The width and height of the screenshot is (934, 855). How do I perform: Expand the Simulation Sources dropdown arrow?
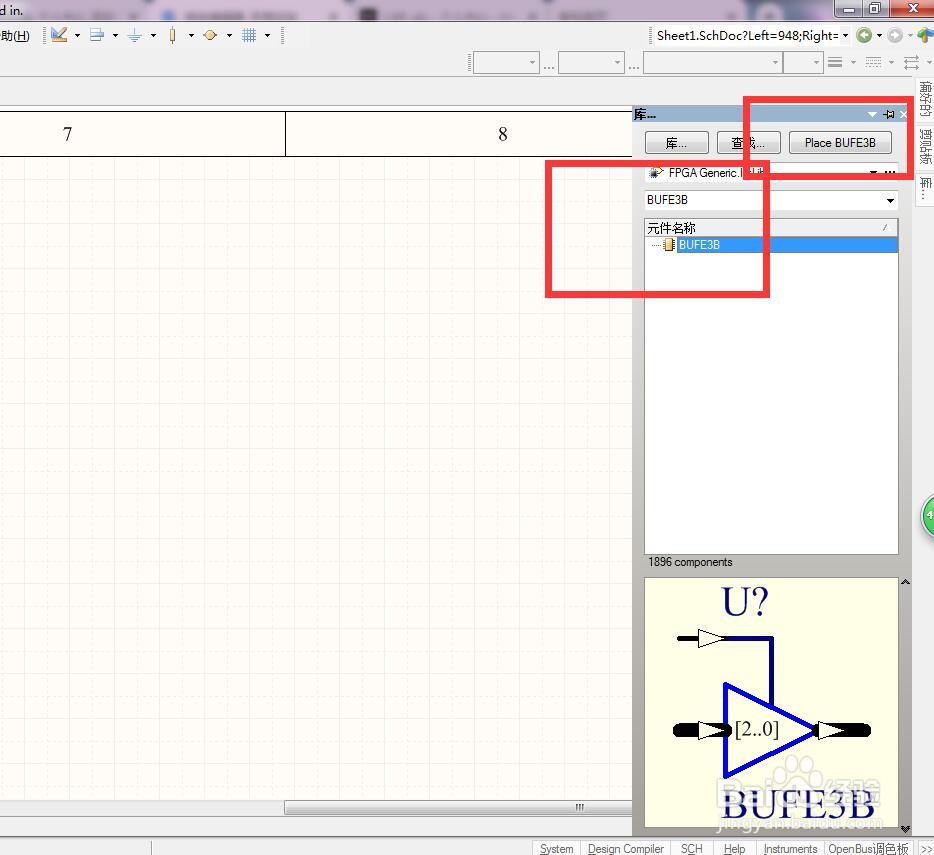pyautogui.click(x=229, y=36)
